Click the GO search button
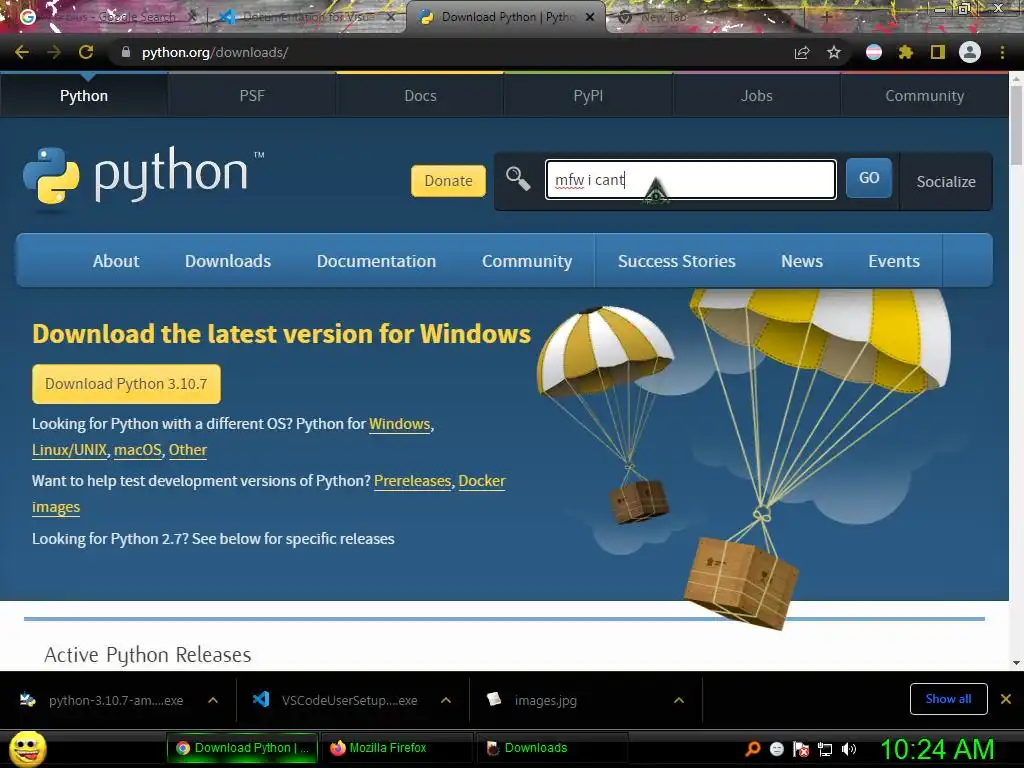 (x=869, y=178)
